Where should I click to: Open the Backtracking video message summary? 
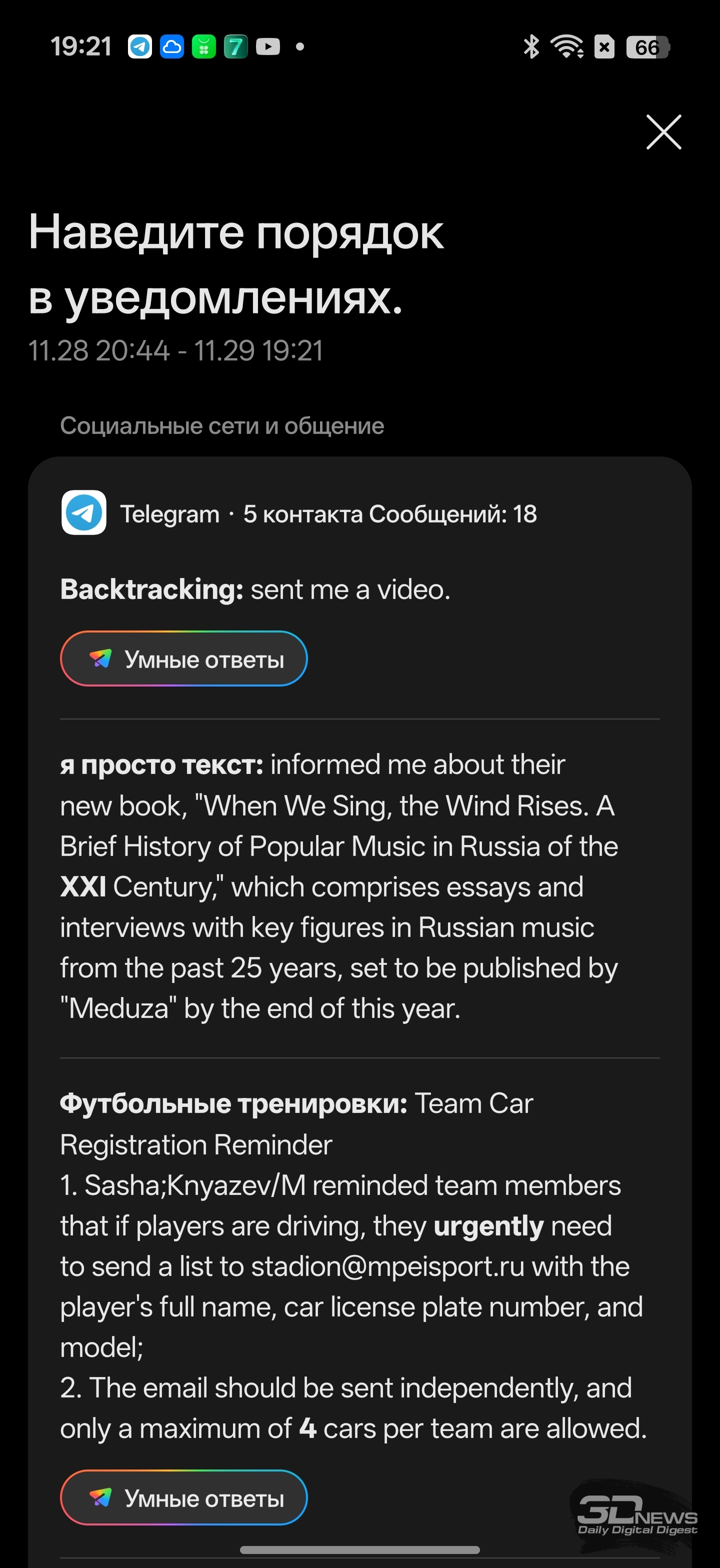coord(255,590)
